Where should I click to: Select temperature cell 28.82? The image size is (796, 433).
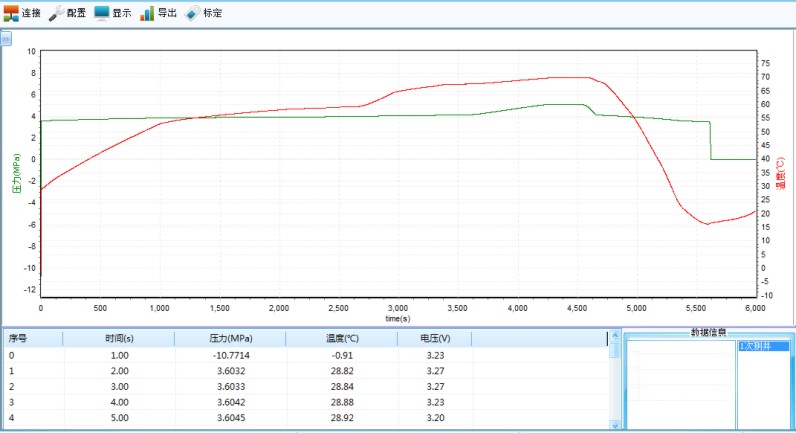coord(342,371)
